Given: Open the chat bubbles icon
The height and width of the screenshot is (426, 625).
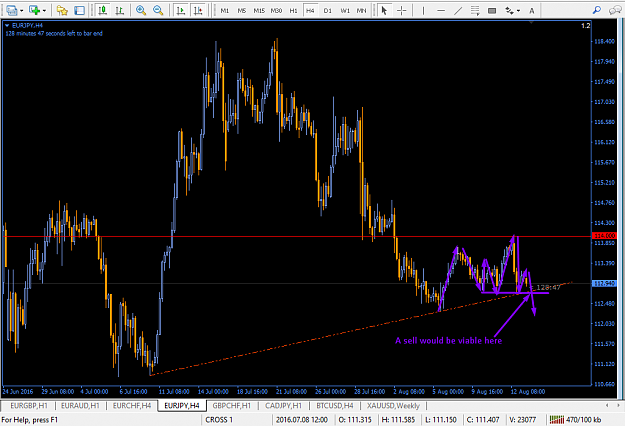Looking at the screenshot, I should (x=614, y=10).
